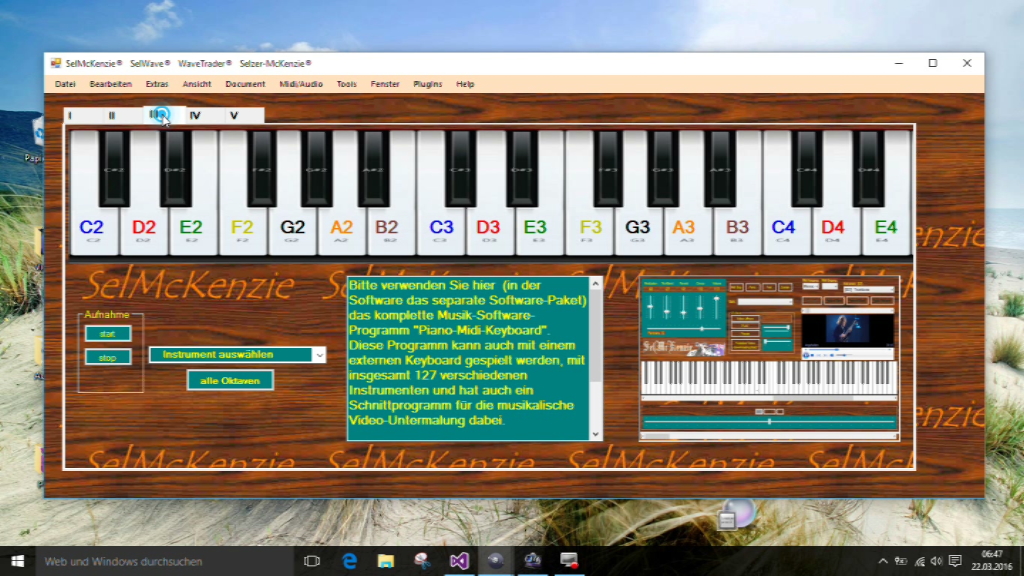This screenshot has width=1024, height=576.
Task: Switch to tab III
Action: (165, 116)
